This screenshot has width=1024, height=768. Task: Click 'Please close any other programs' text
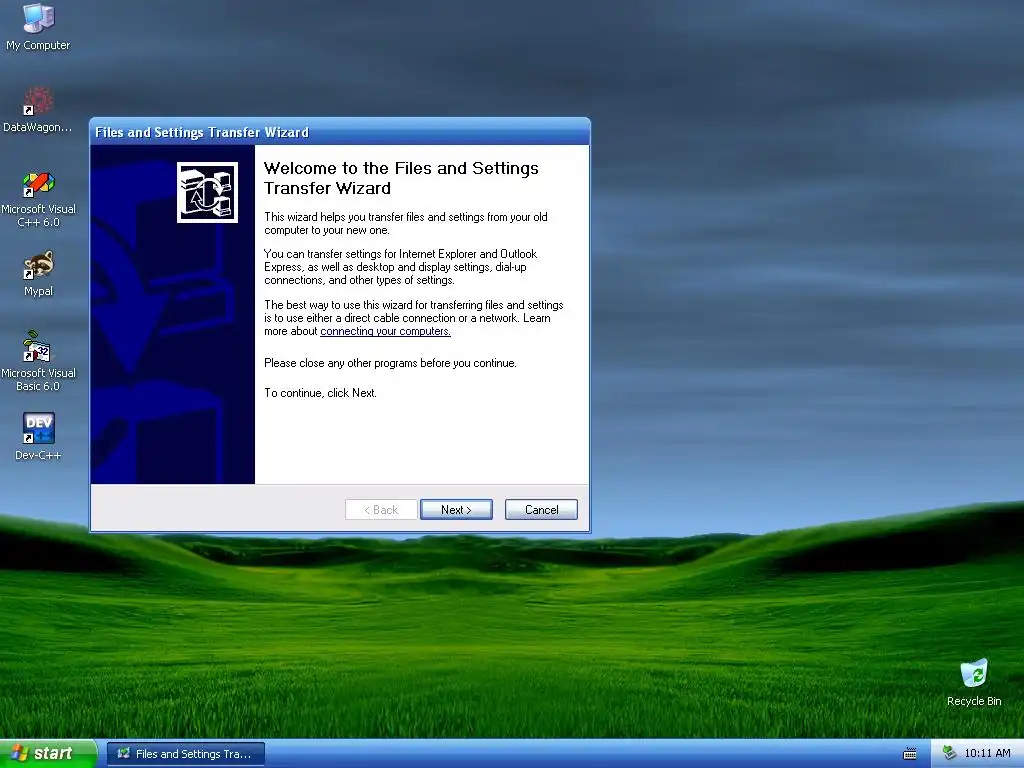(390, 363)
